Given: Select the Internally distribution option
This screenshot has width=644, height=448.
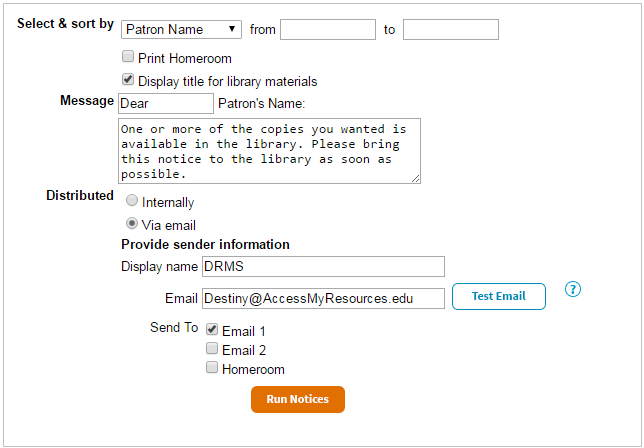Looking at the screenshot, I should coord(132,201).
